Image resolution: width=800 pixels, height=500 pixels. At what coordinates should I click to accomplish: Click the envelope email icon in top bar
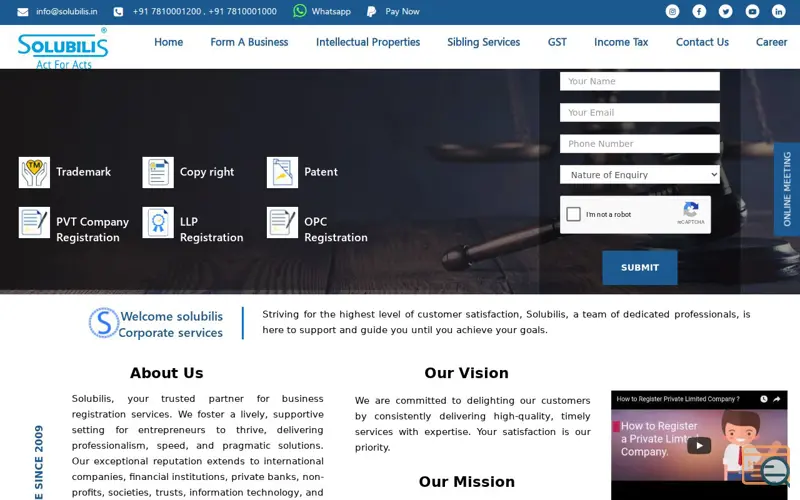tap(23, 12)
